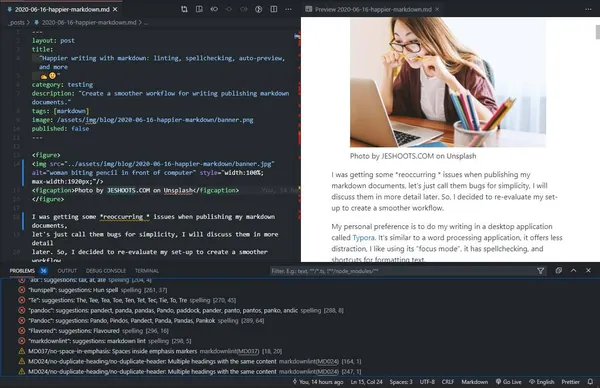Click the Collapse All icon in panel
Viewport: 600px width, 388px height.
558,271
